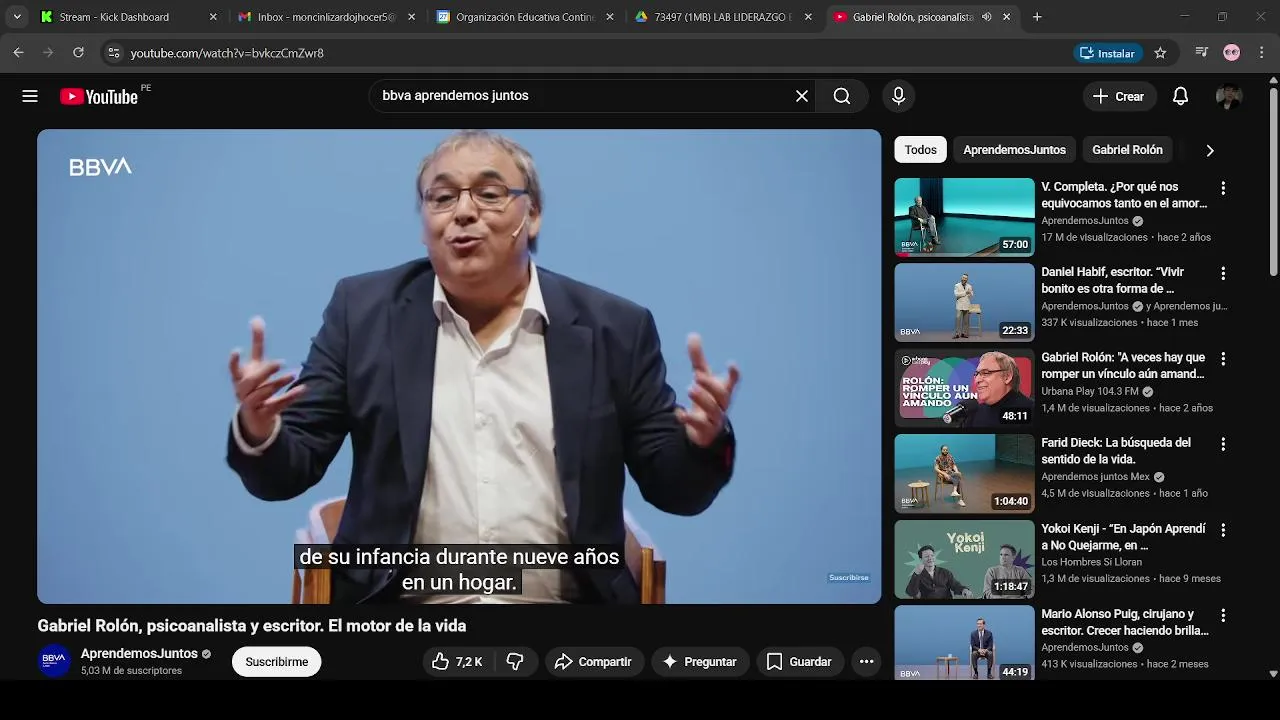
Task: Click the Preguntar button
Action: (699, 662)
